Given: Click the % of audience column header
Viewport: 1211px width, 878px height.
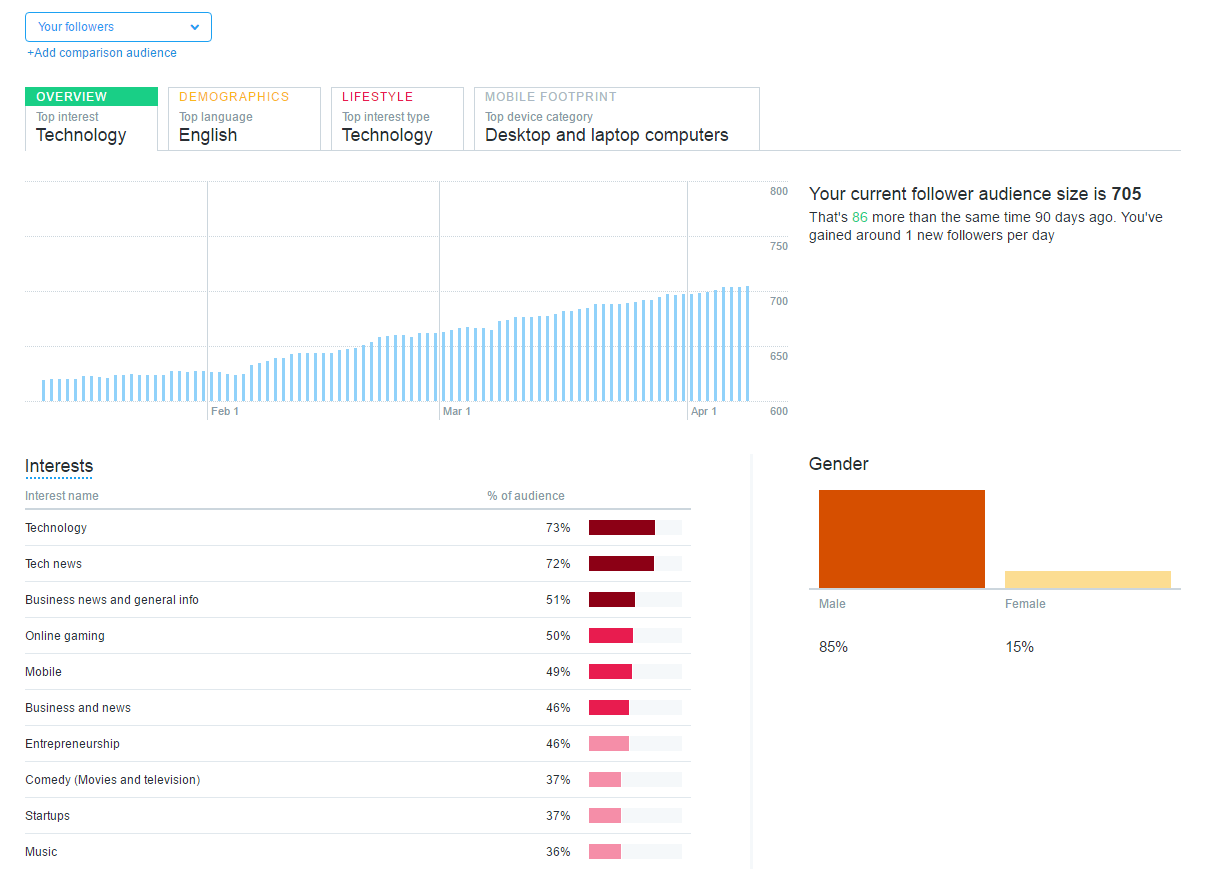Looking at the screenshot, I should [x=526, y=496].
